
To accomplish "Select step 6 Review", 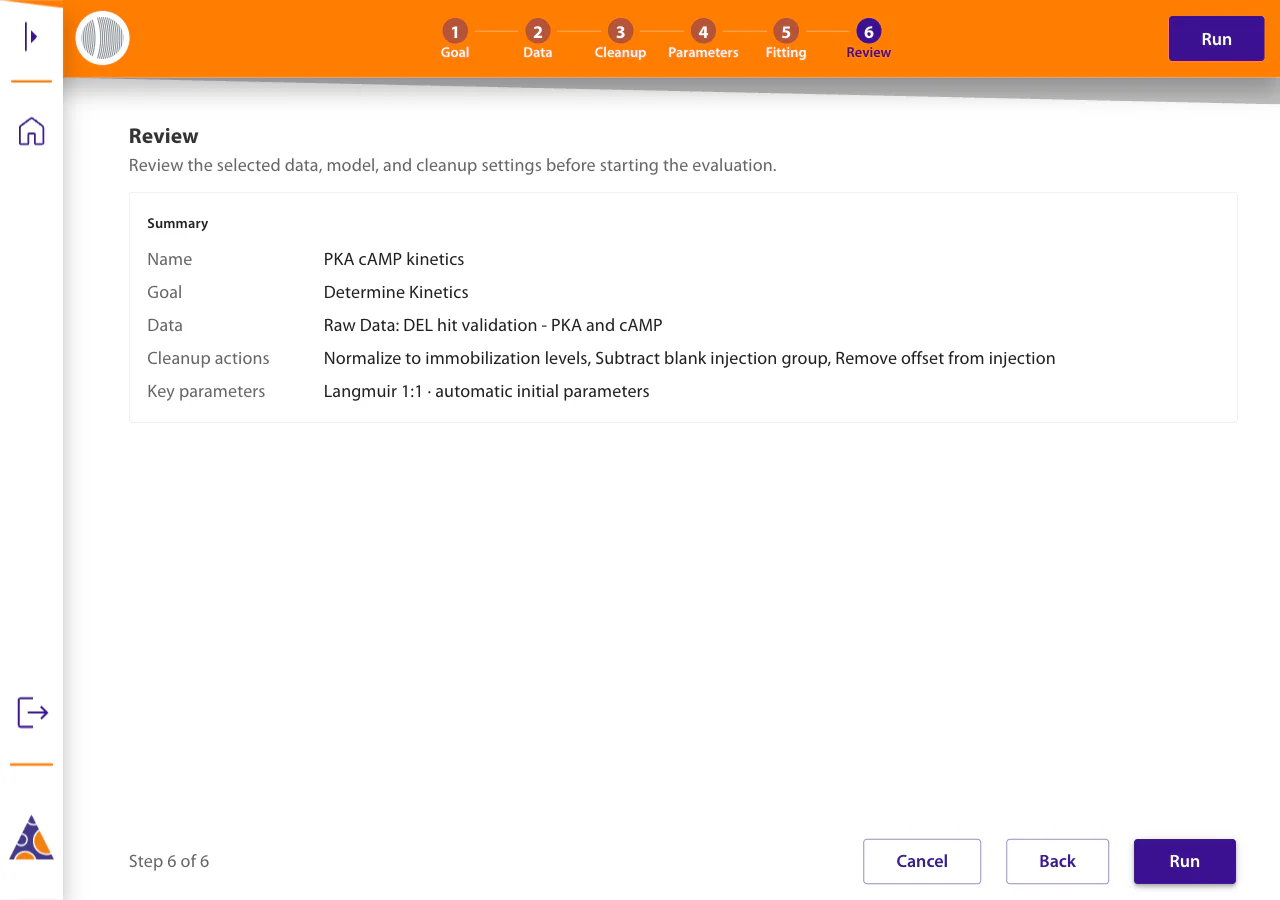I will tap(868, 40).
